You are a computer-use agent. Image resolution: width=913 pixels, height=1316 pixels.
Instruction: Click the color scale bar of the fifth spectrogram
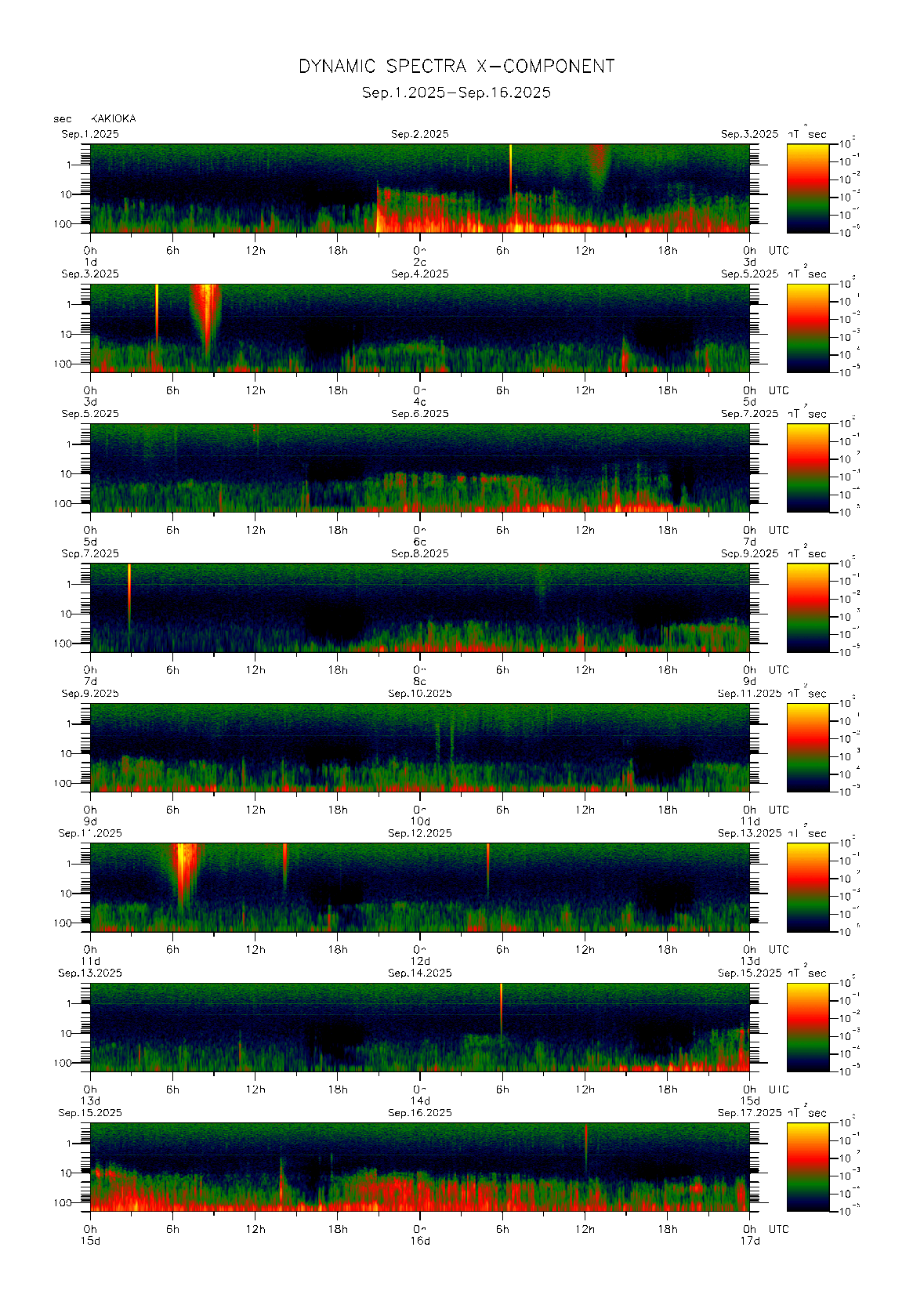click(807, 747)
